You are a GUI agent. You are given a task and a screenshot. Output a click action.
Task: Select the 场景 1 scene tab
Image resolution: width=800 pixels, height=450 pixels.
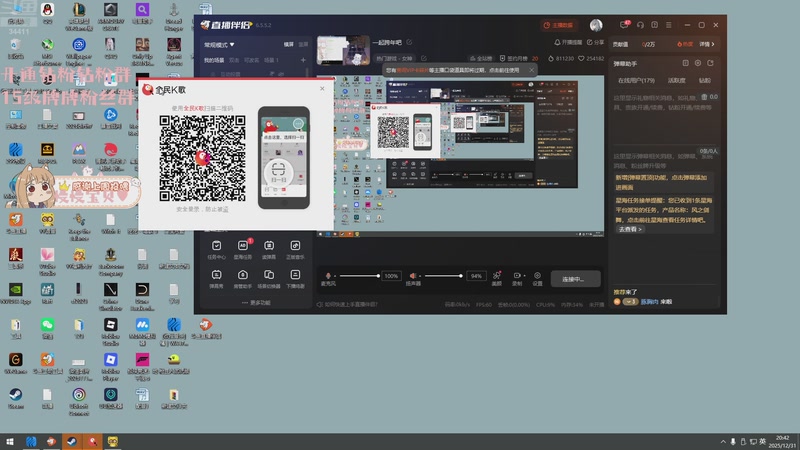tap(271, 60)
